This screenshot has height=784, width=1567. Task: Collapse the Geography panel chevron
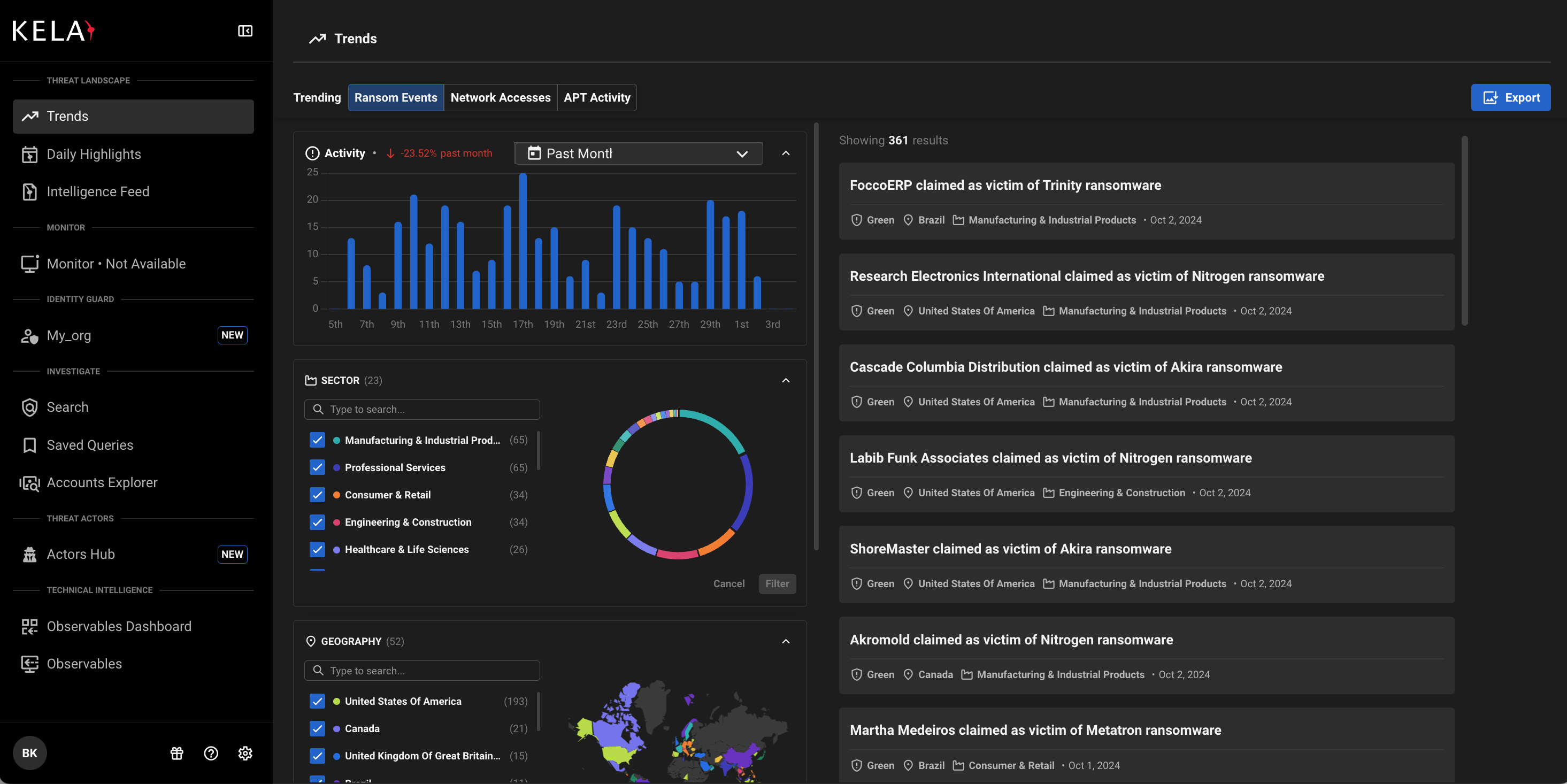pos(785,641)
